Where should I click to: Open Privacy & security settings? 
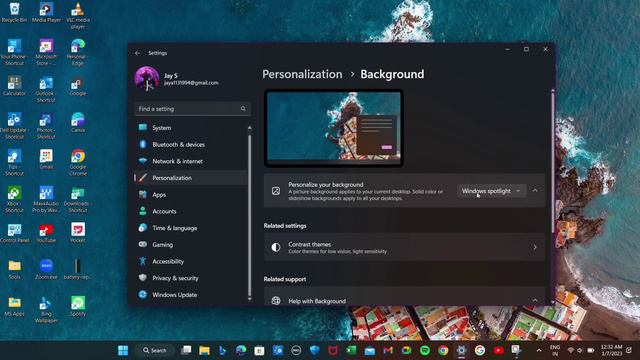(190, 278)
